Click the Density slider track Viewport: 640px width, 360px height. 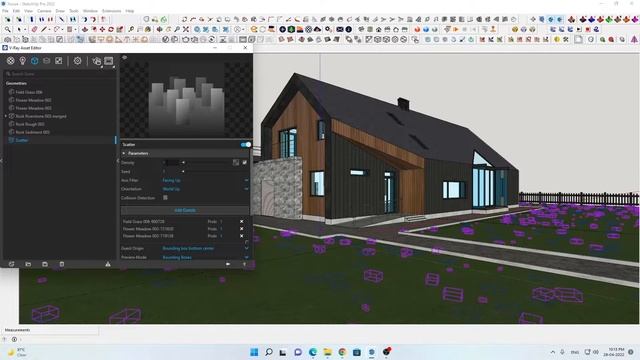[x=208, y=162]
